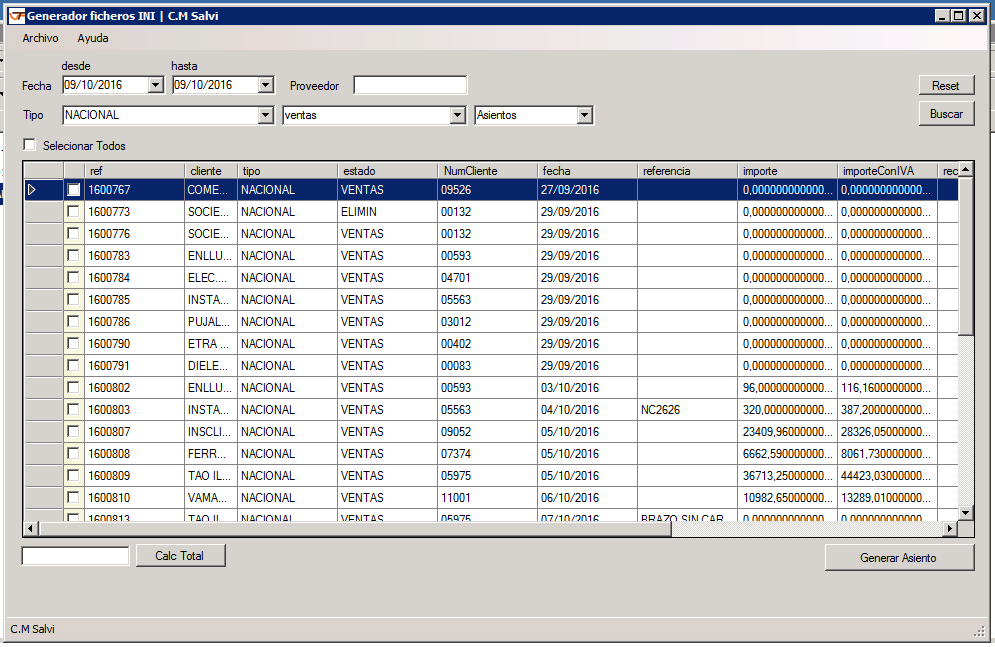Click the row selector arrow for 1600767
Image resolution: width=995 pixels, height=647 pixels.
coord(32,190)
